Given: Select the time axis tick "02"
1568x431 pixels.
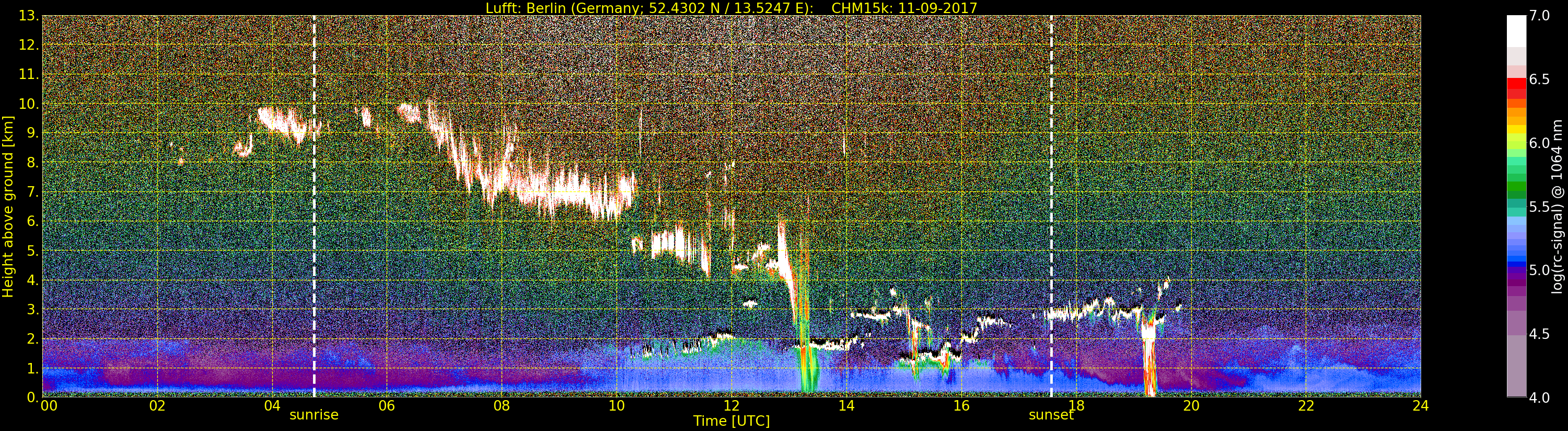Looking at the screenshot, I should 157,406.
